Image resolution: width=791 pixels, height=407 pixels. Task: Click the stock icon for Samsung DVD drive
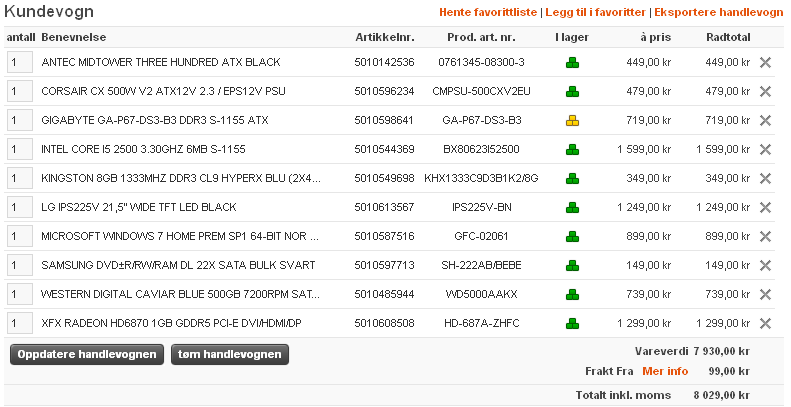point(572,266)
